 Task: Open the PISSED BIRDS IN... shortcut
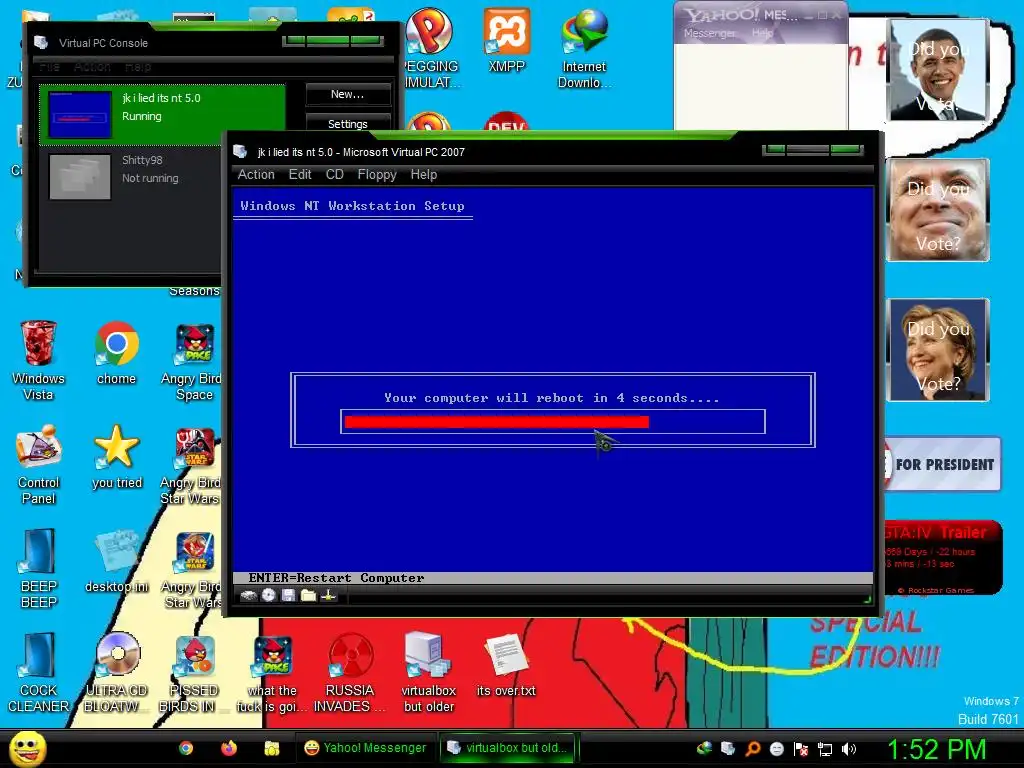click(x=193, y=672)
